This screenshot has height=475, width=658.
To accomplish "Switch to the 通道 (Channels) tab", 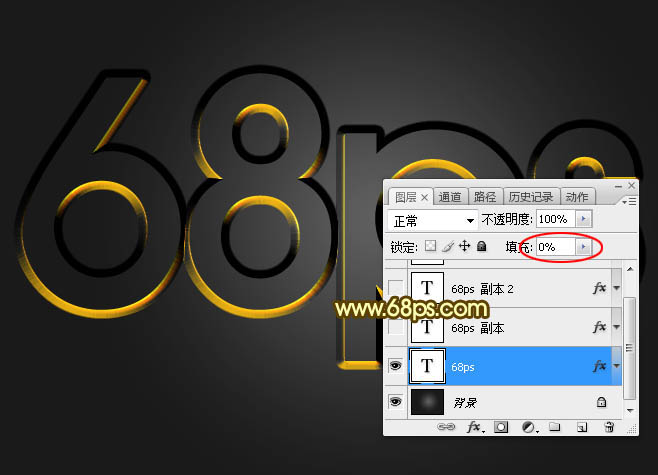I will click(x=450, y=197).
